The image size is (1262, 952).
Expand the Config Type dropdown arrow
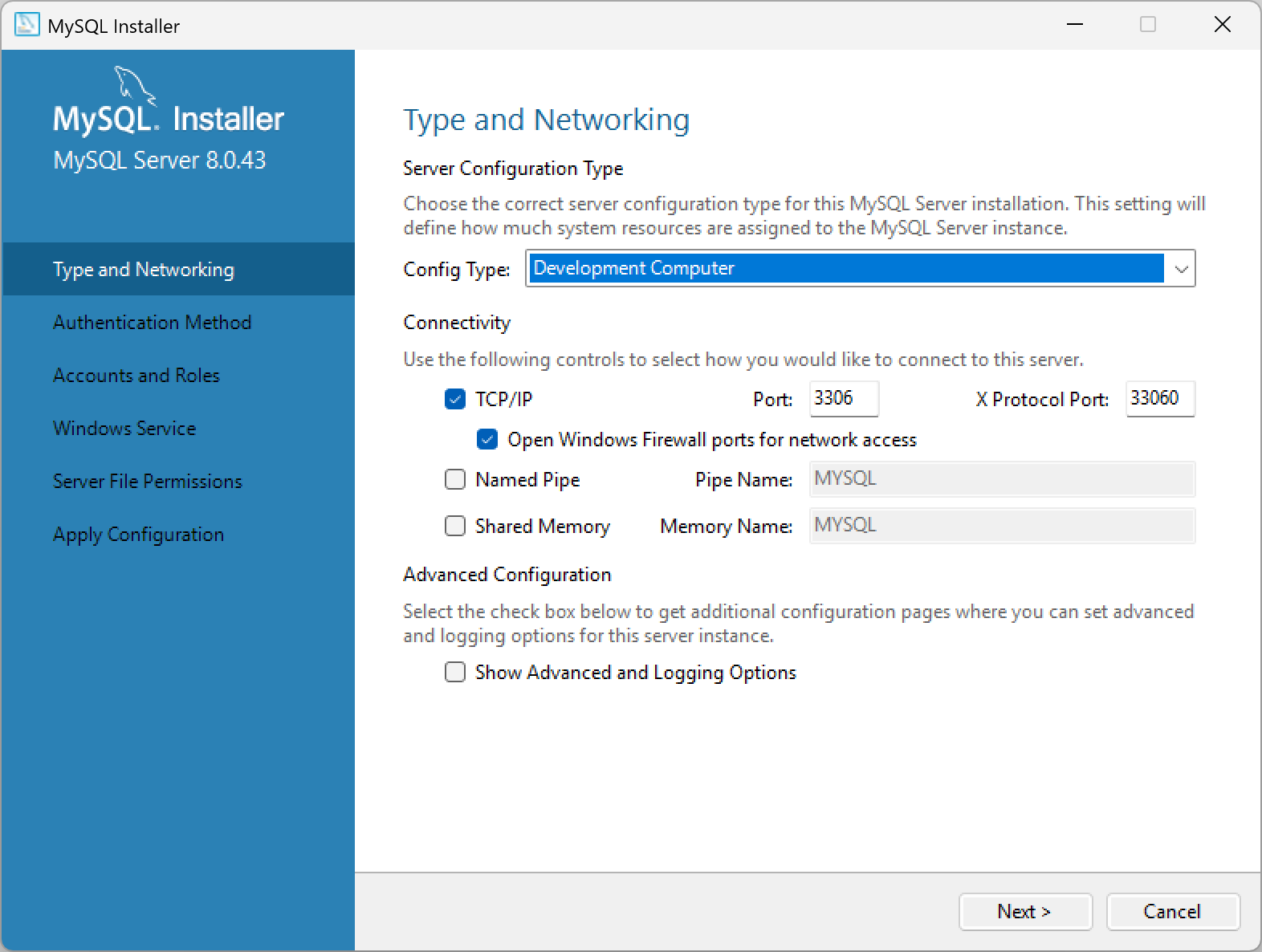[x=1181, y=269]
